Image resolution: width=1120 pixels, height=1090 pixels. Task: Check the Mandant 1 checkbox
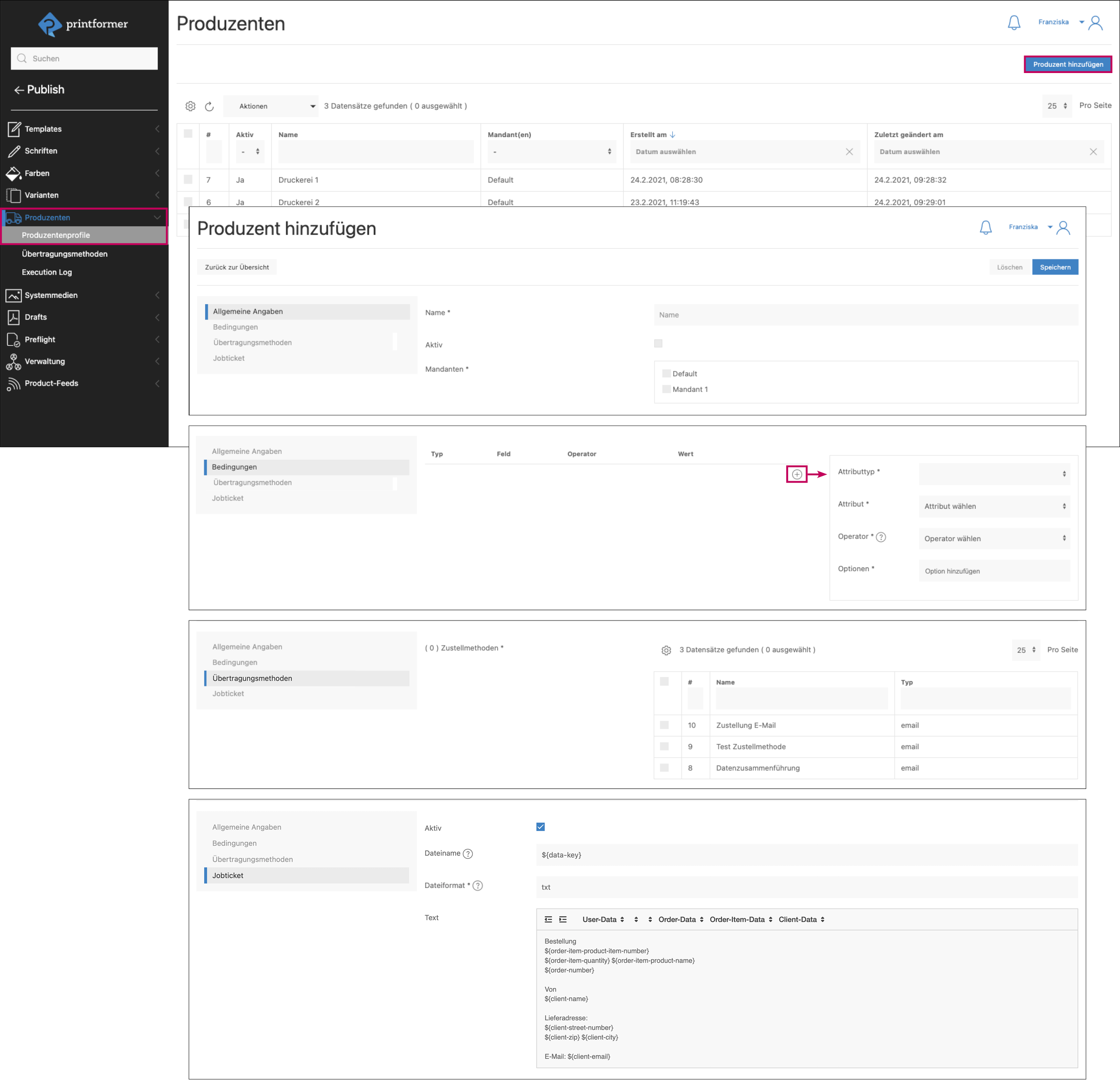(666, 389)
